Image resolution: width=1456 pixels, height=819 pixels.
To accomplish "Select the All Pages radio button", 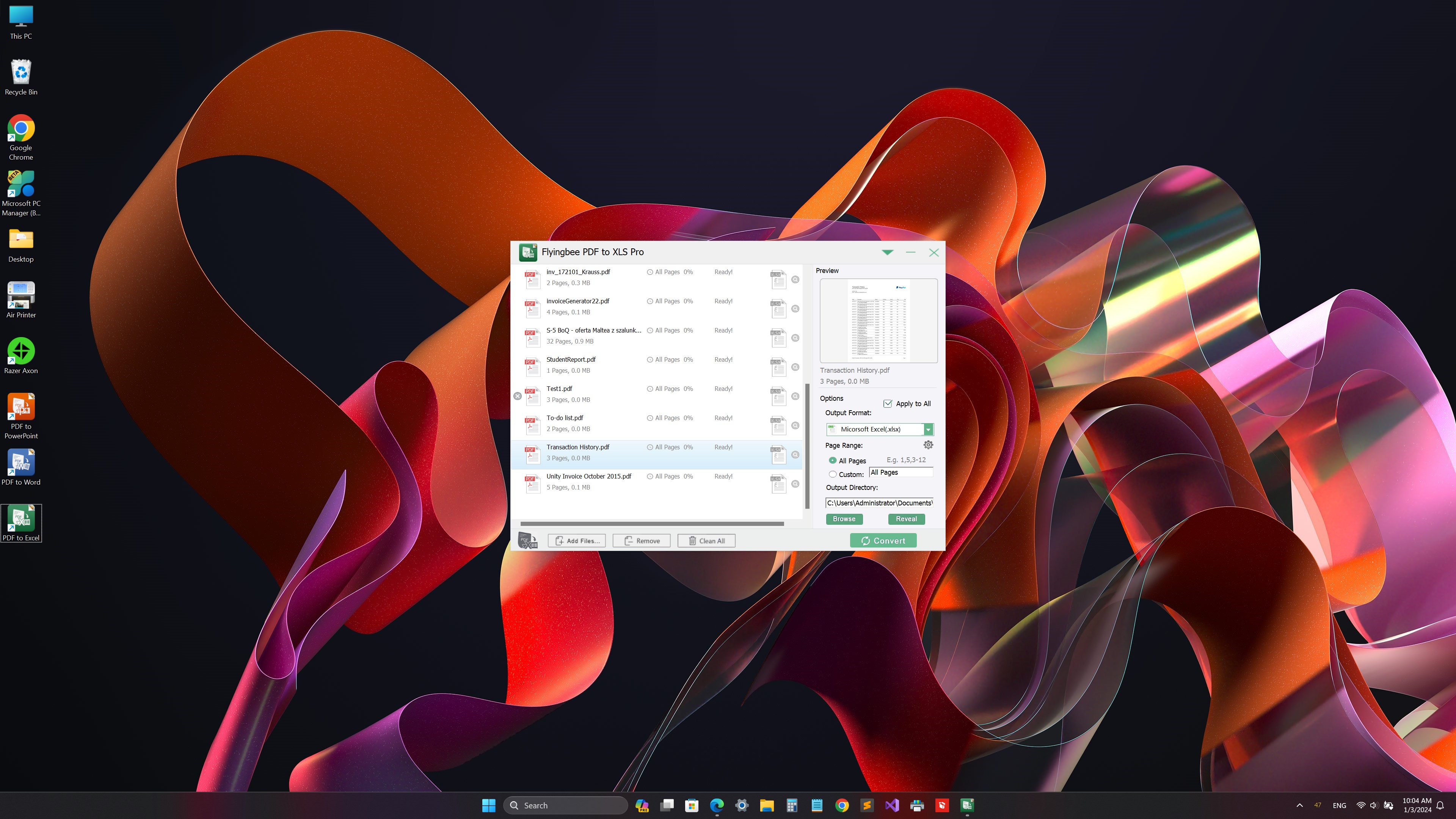I will coord(833,460).
